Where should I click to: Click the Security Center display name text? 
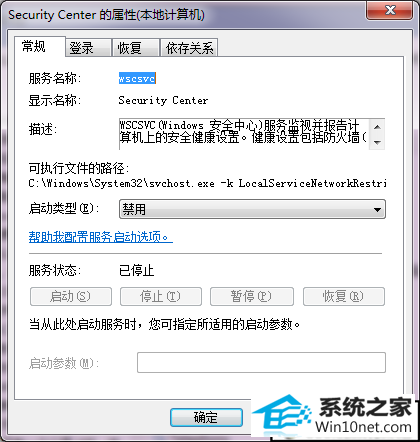163,100
